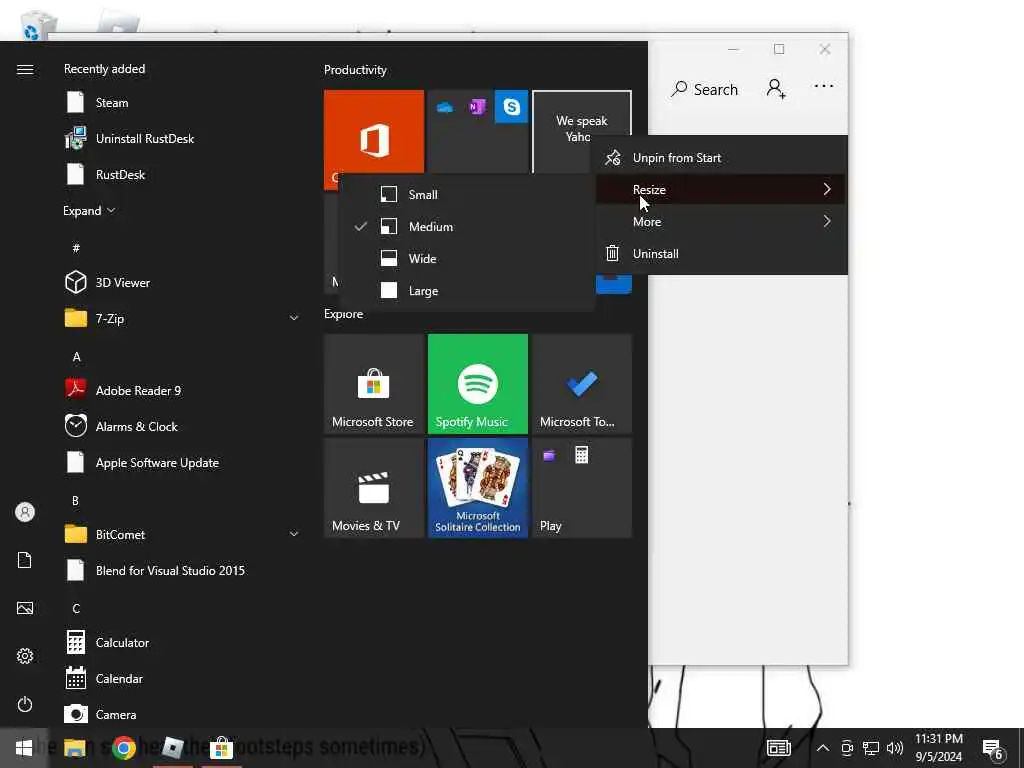Image resolution: width=1024 pixels, height=768 pixels.
Task: Click the Search button in the background window
Action: [x=704, y=89]
